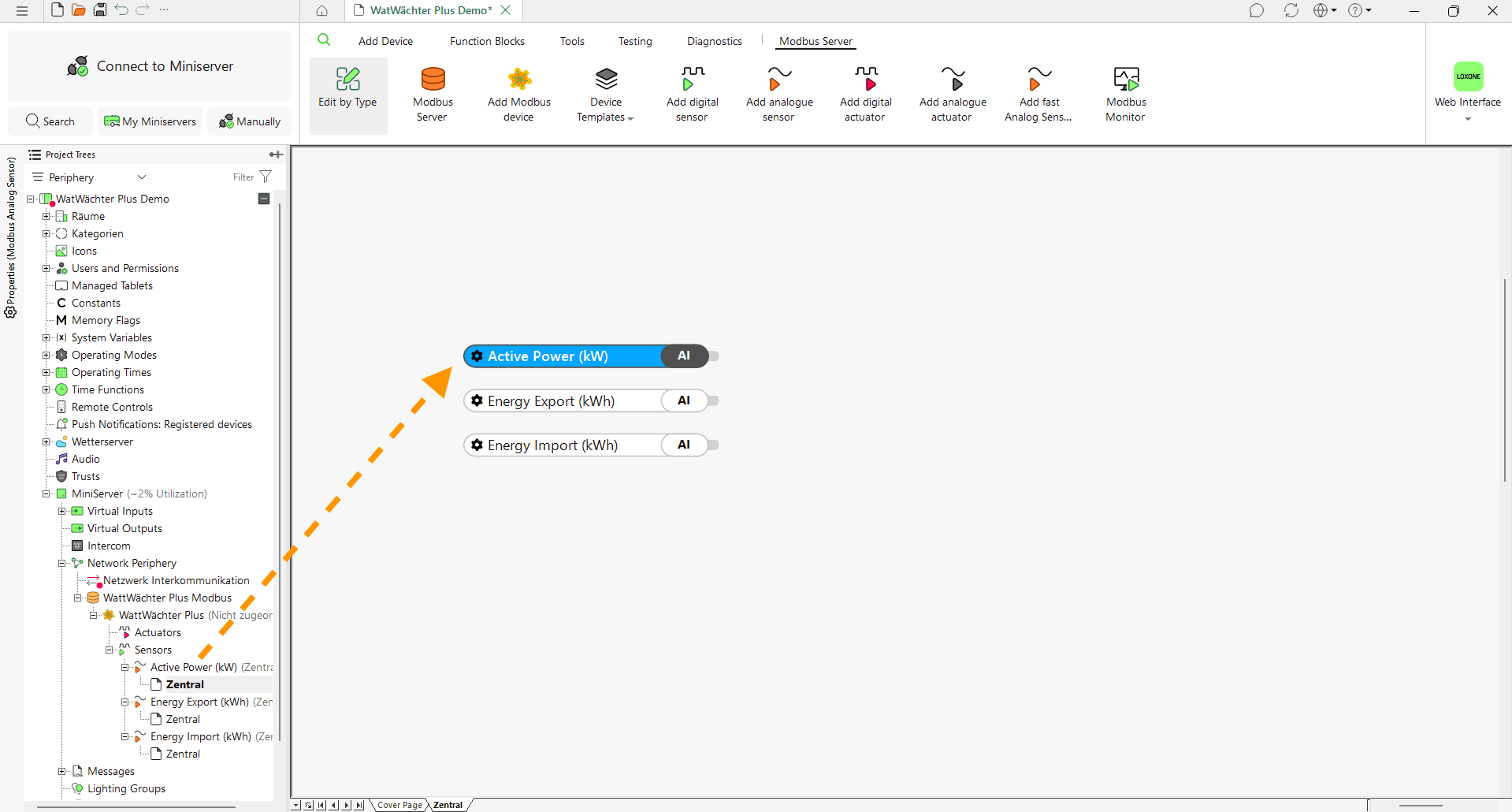The height and width of the screenshot is (812, 1512).
Task: Switch to Cover Page sheet tab
Action: (x=399, y=805)
